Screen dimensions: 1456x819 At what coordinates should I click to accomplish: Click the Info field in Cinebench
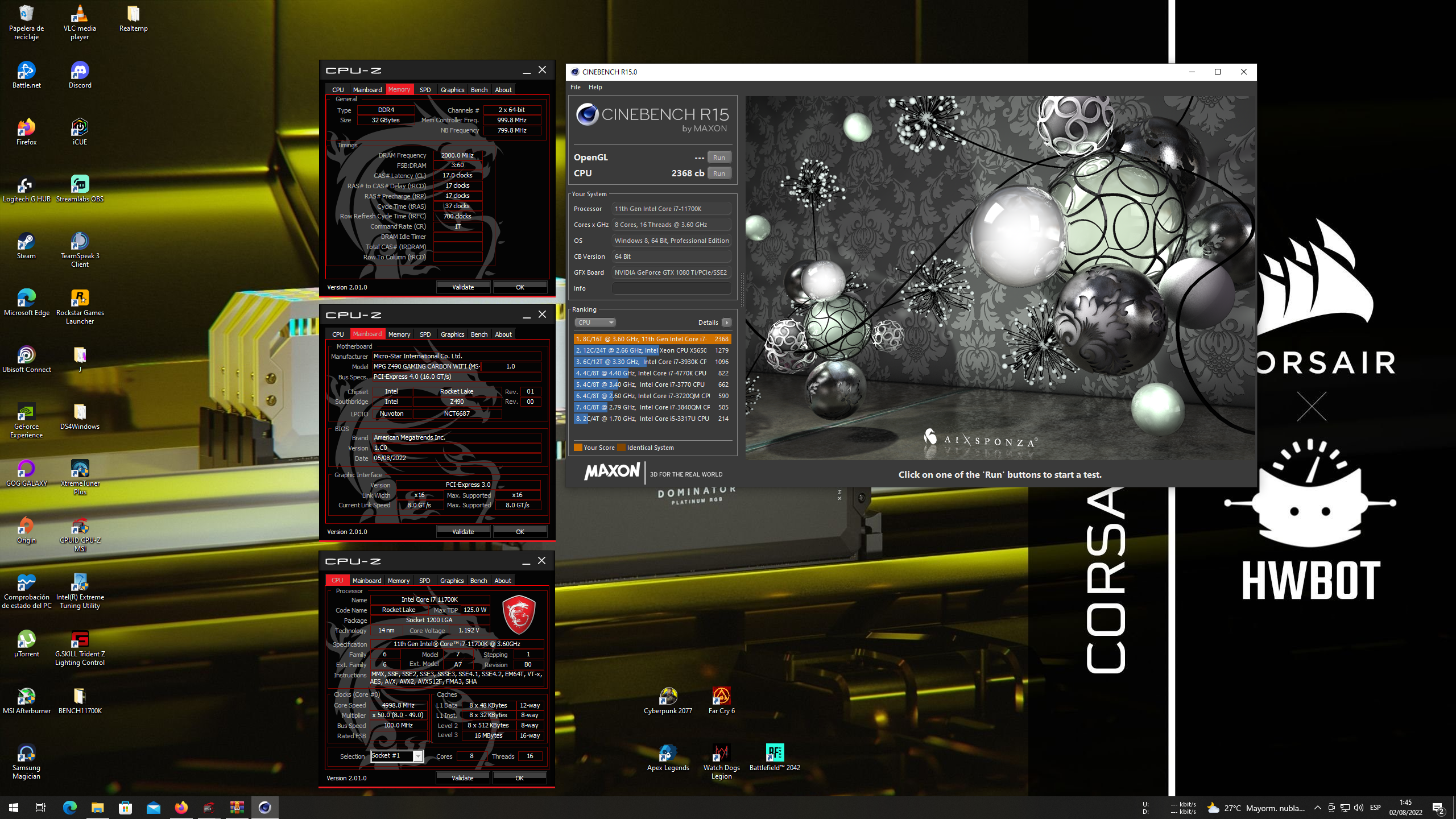671,288
